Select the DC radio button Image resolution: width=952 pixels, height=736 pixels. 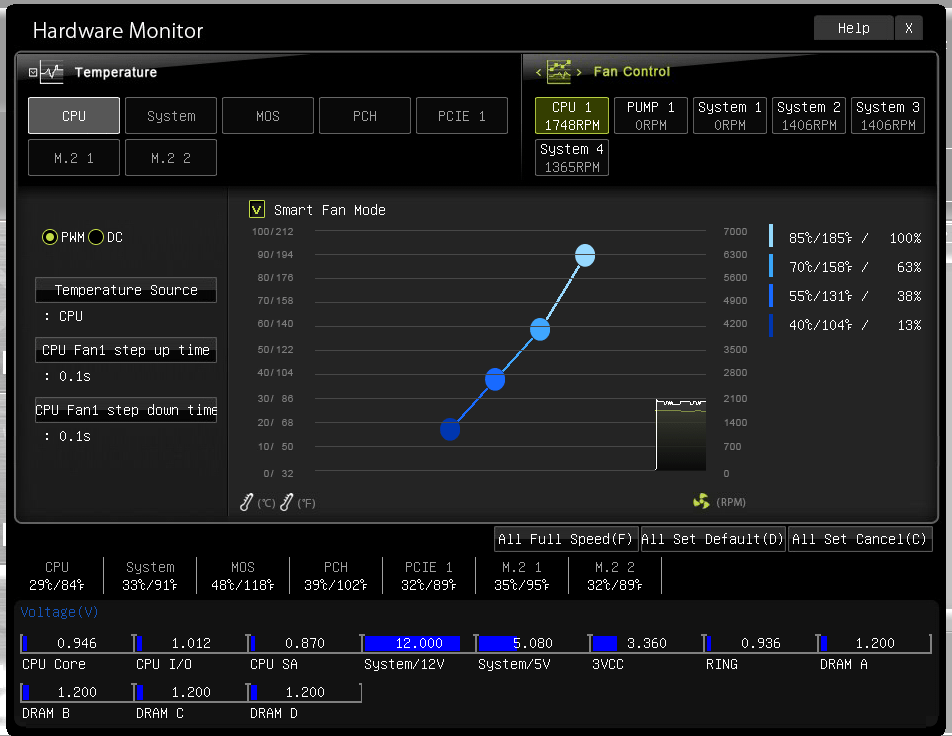(x=96, y=237)
